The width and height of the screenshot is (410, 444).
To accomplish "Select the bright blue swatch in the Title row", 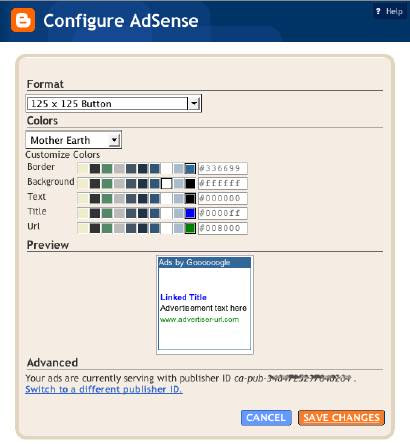I will 190,213.
